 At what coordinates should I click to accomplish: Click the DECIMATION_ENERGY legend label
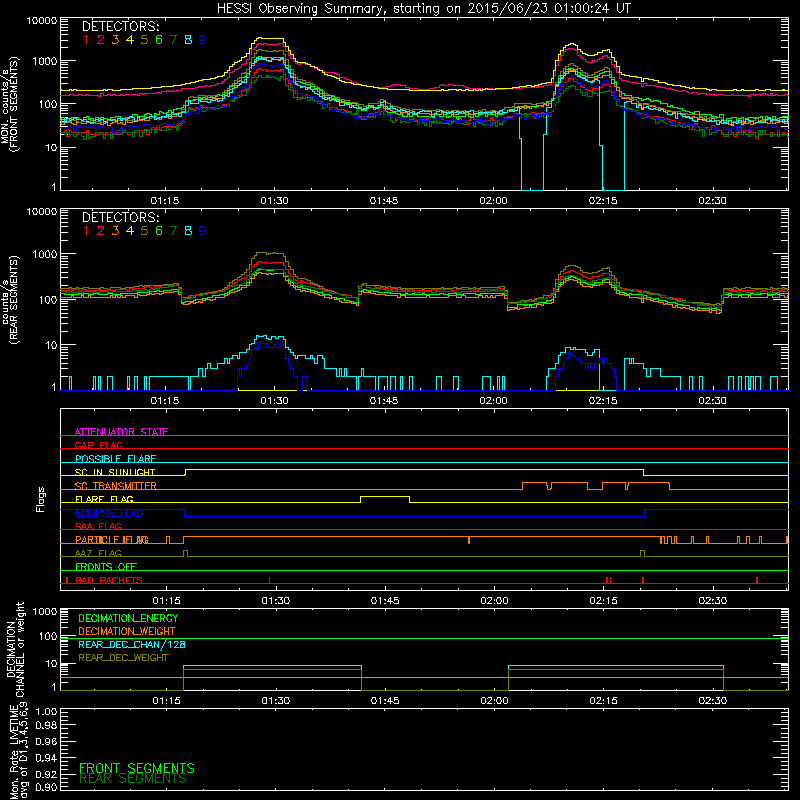coord(128,618)
